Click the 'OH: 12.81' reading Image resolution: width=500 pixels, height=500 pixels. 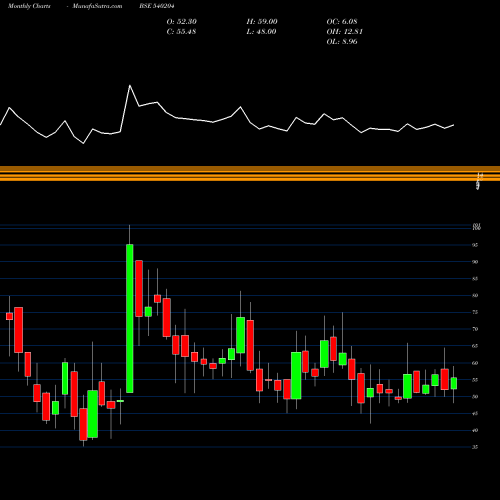point(344,32)
